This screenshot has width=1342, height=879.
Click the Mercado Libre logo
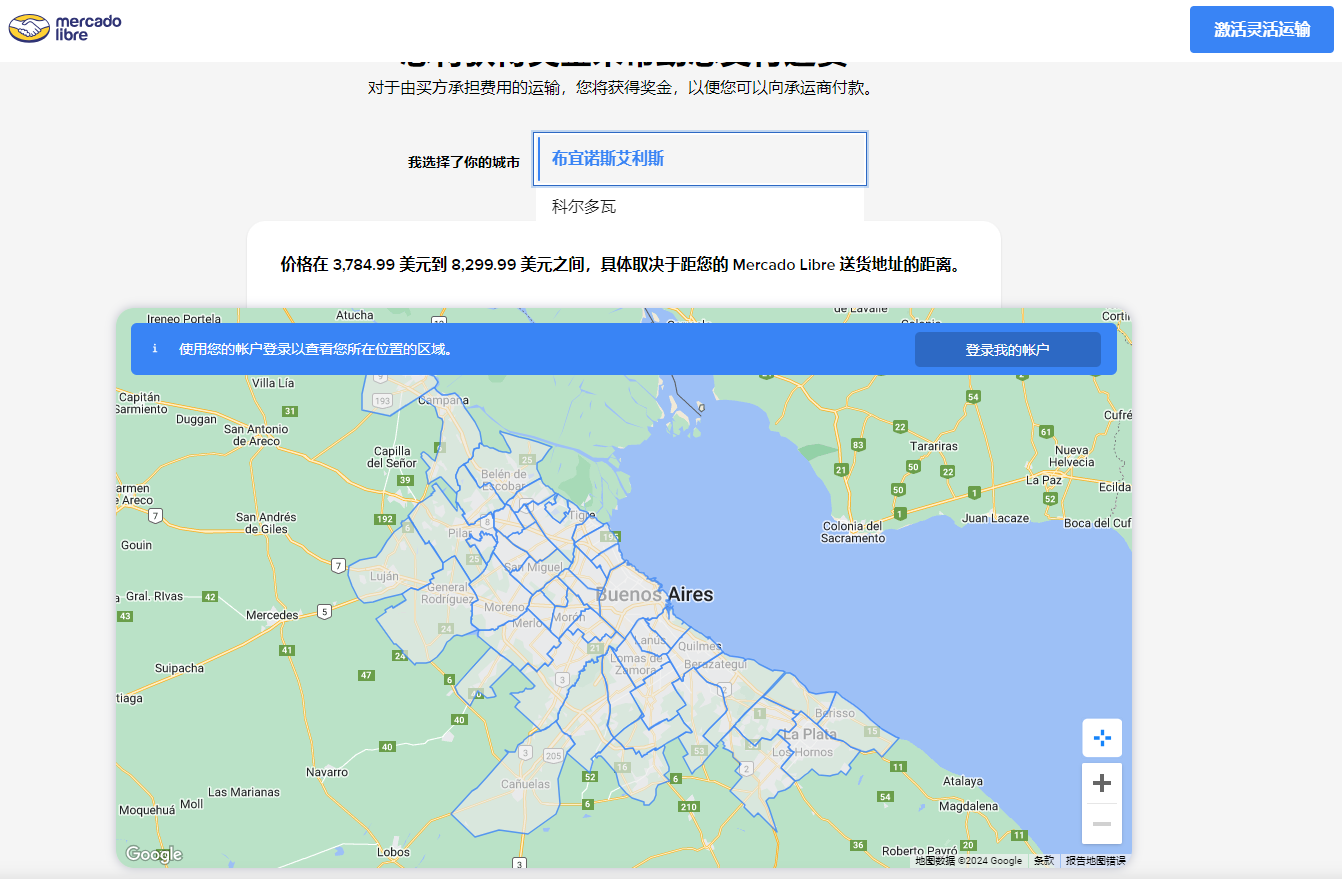(65, 27)
